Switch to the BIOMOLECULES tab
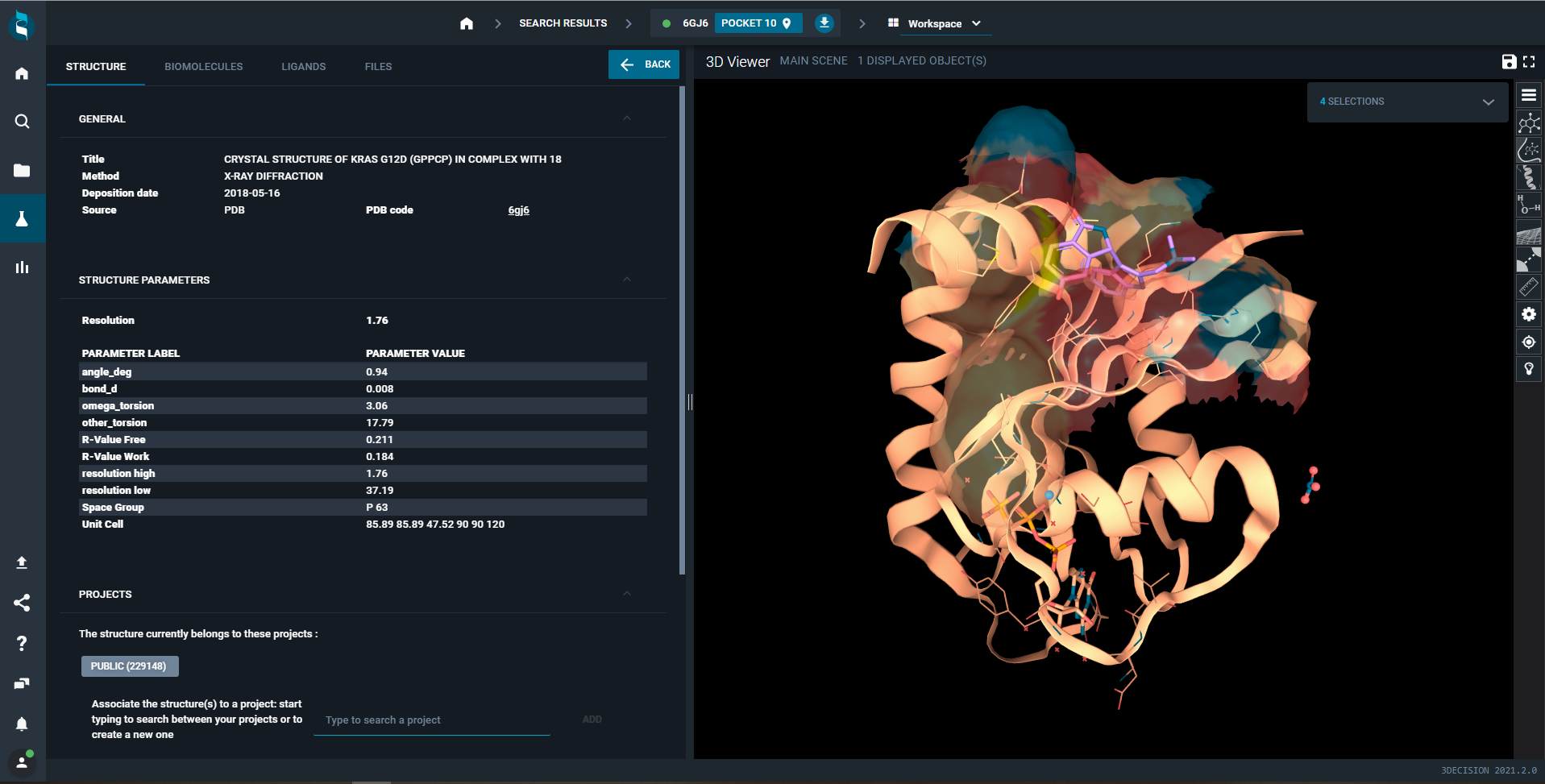This screenshot has height=784, width=1545. point(204,66)
